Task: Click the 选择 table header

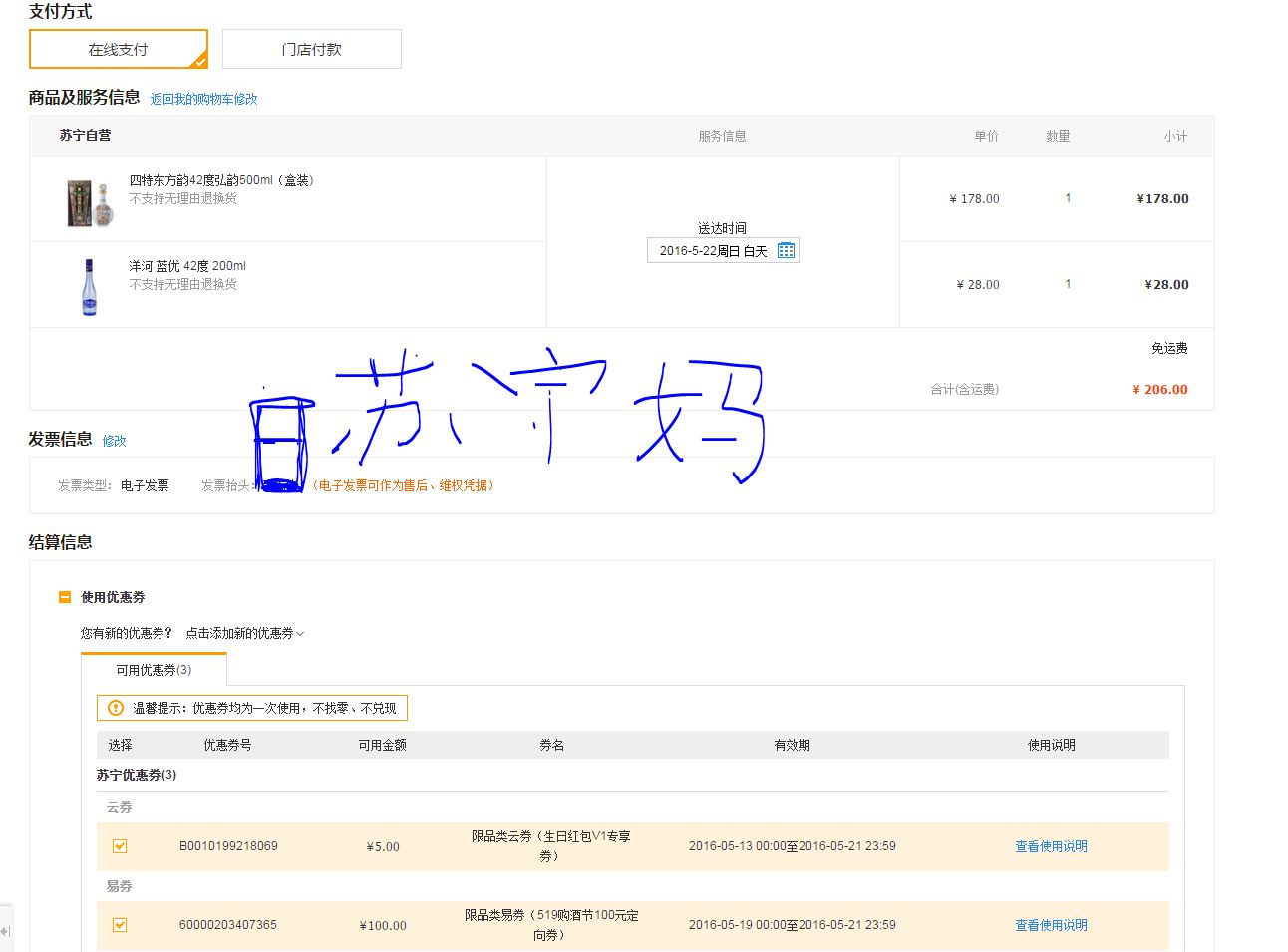Action: [x=120, y=745]
